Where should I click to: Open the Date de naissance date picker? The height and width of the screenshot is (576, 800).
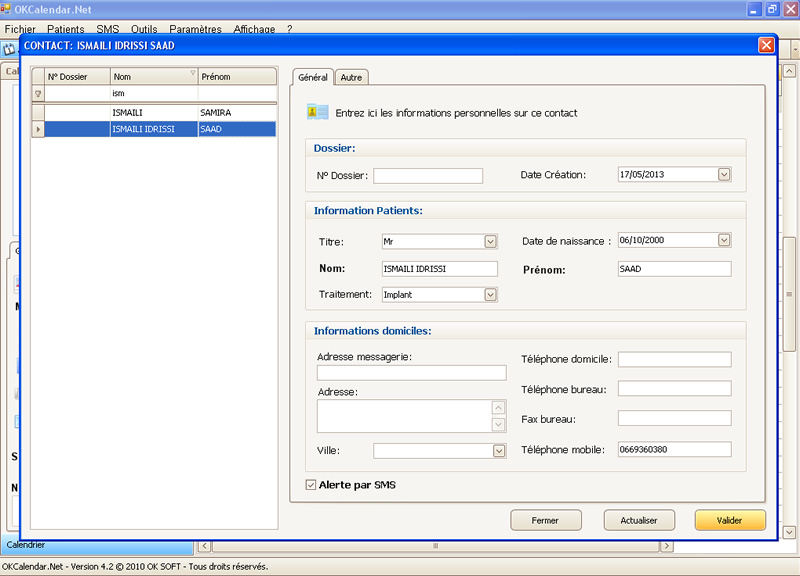(x=723, y=240)
